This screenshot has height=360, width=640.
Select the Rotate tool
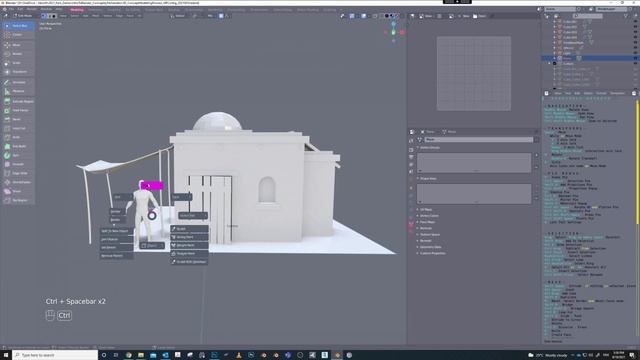[19, 54]
